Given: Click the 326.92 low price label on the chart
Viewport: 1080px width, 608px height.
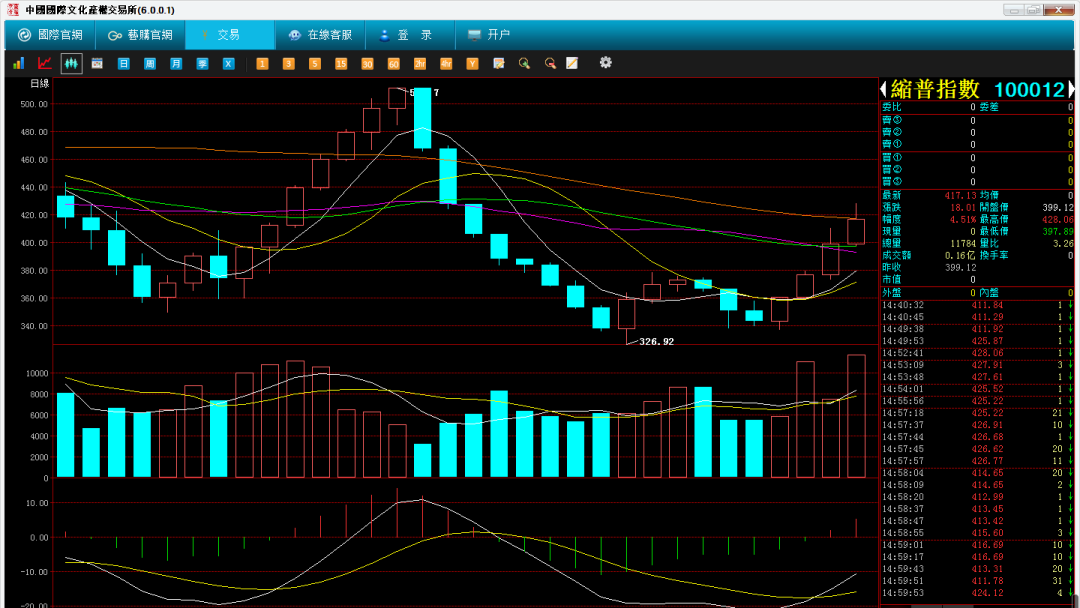Looking at the screenshot, I should [x=656, y=342].
